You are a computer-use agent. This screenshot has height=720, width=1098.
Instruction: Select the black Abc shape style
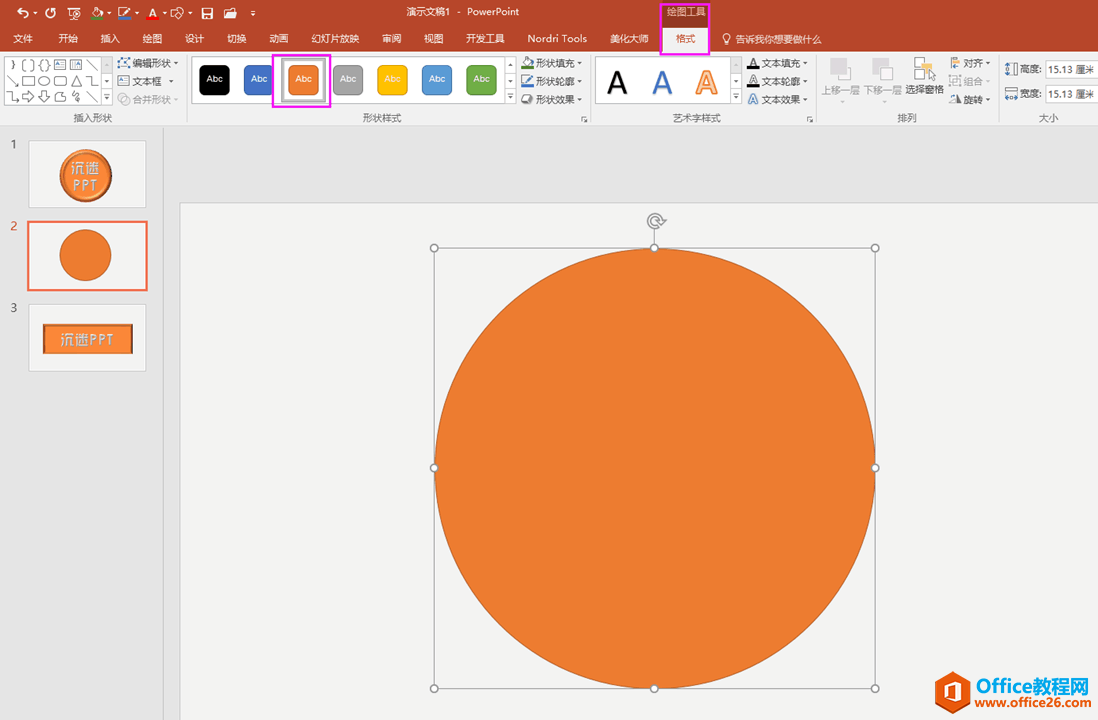click(214, 79)
